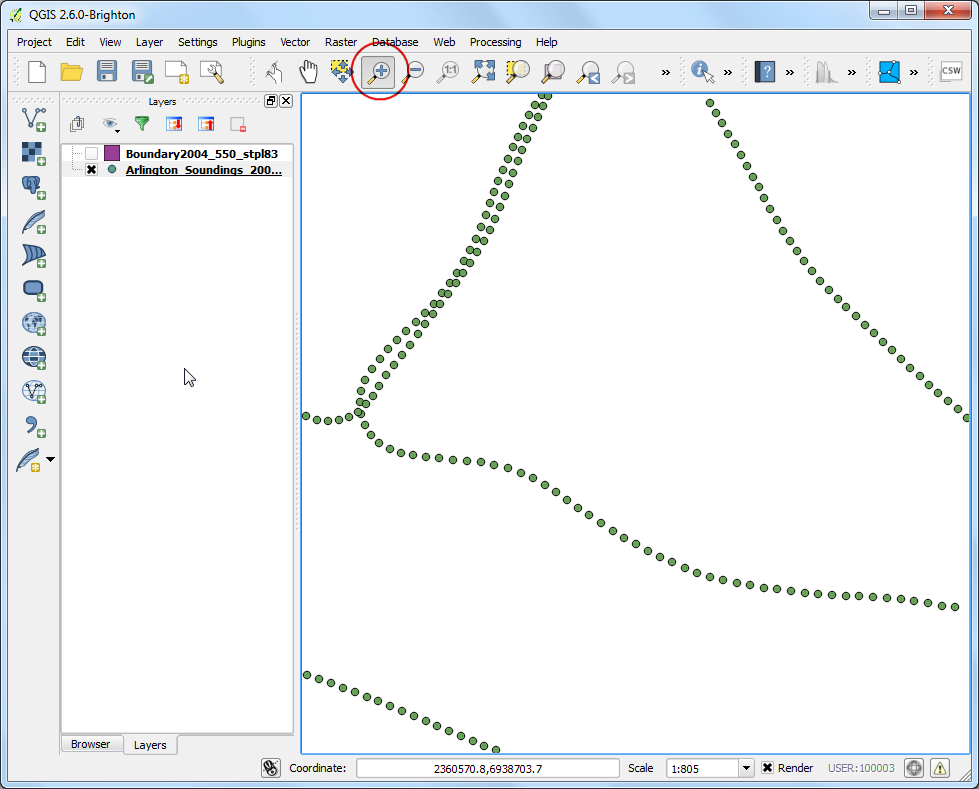Expand hidden items after Identify Features
Image resolution: width=979 pixels, height=789 pixels.
[x=727, y=72]
